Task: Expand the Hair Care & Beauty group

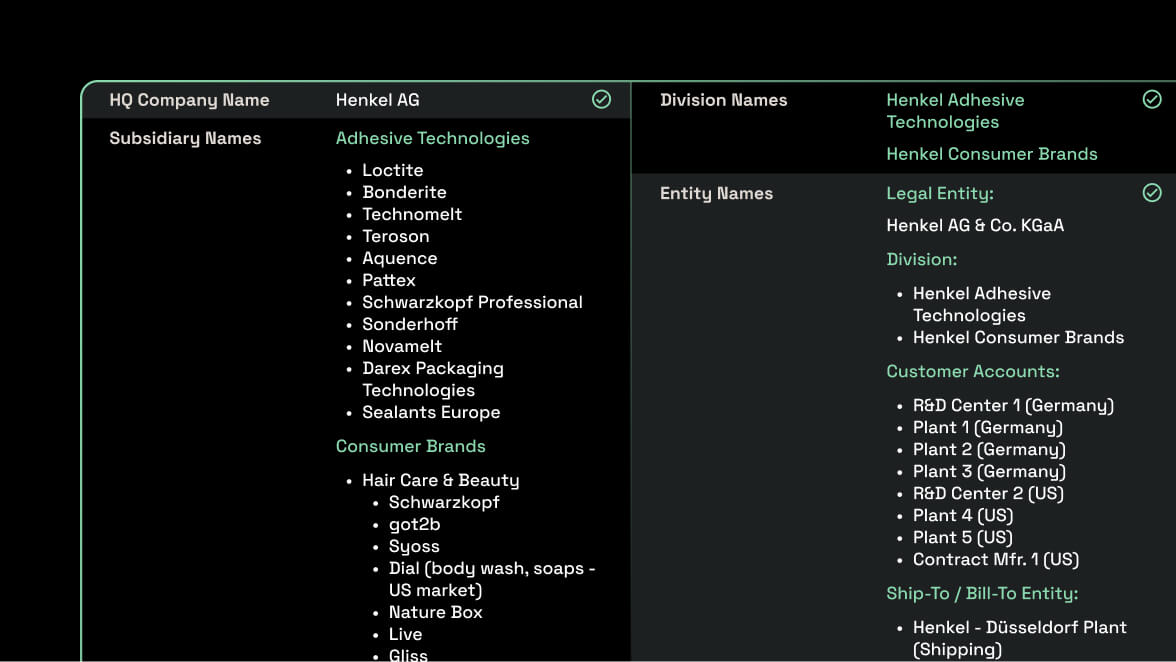Action: coord(440,480)
